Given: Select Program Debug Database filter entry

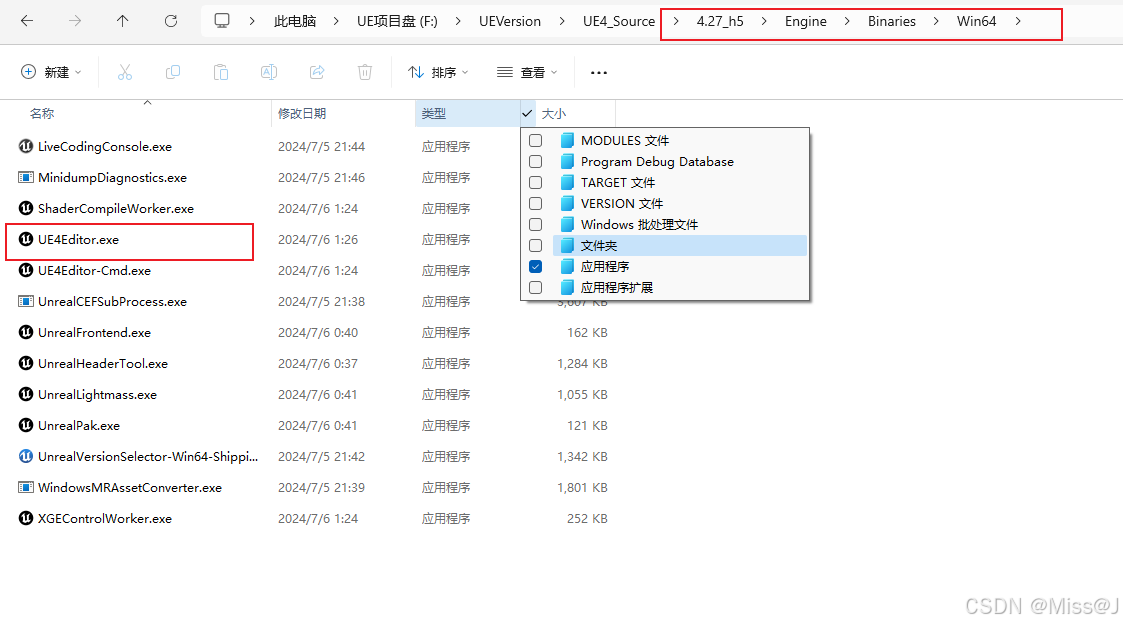Looking at the screenshot, I should (x=657, y=161).
